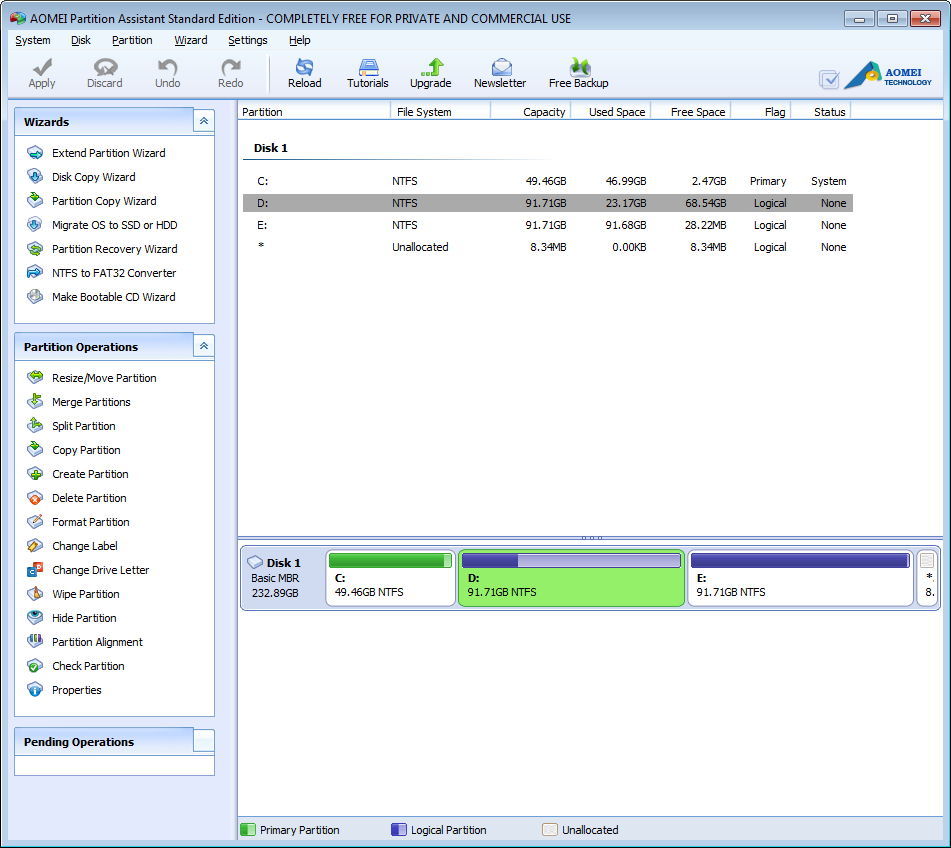Sort by the Status column header
The image size is (951, 848).
click(x=821, y=112)
